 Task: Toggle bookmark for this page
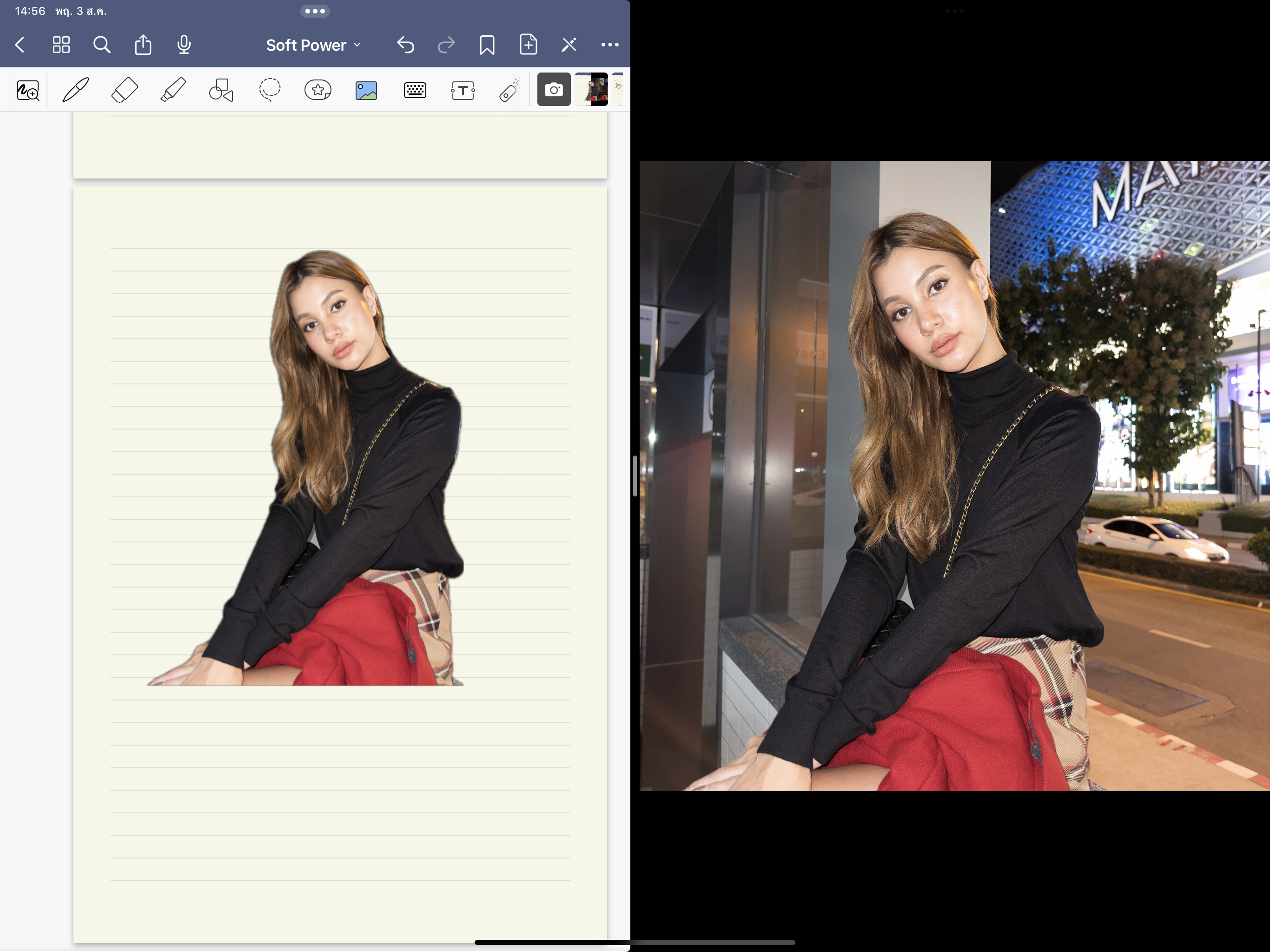487,45
